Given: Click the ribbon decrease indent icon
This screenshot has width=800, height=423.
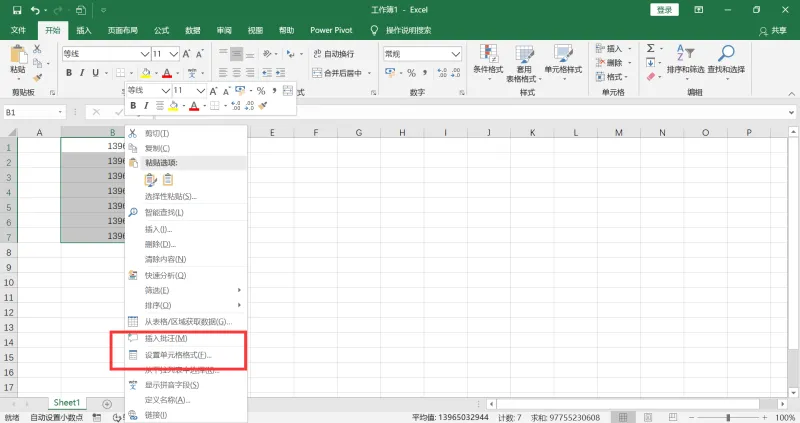Looking at the screenshot, I should (267, 73).
